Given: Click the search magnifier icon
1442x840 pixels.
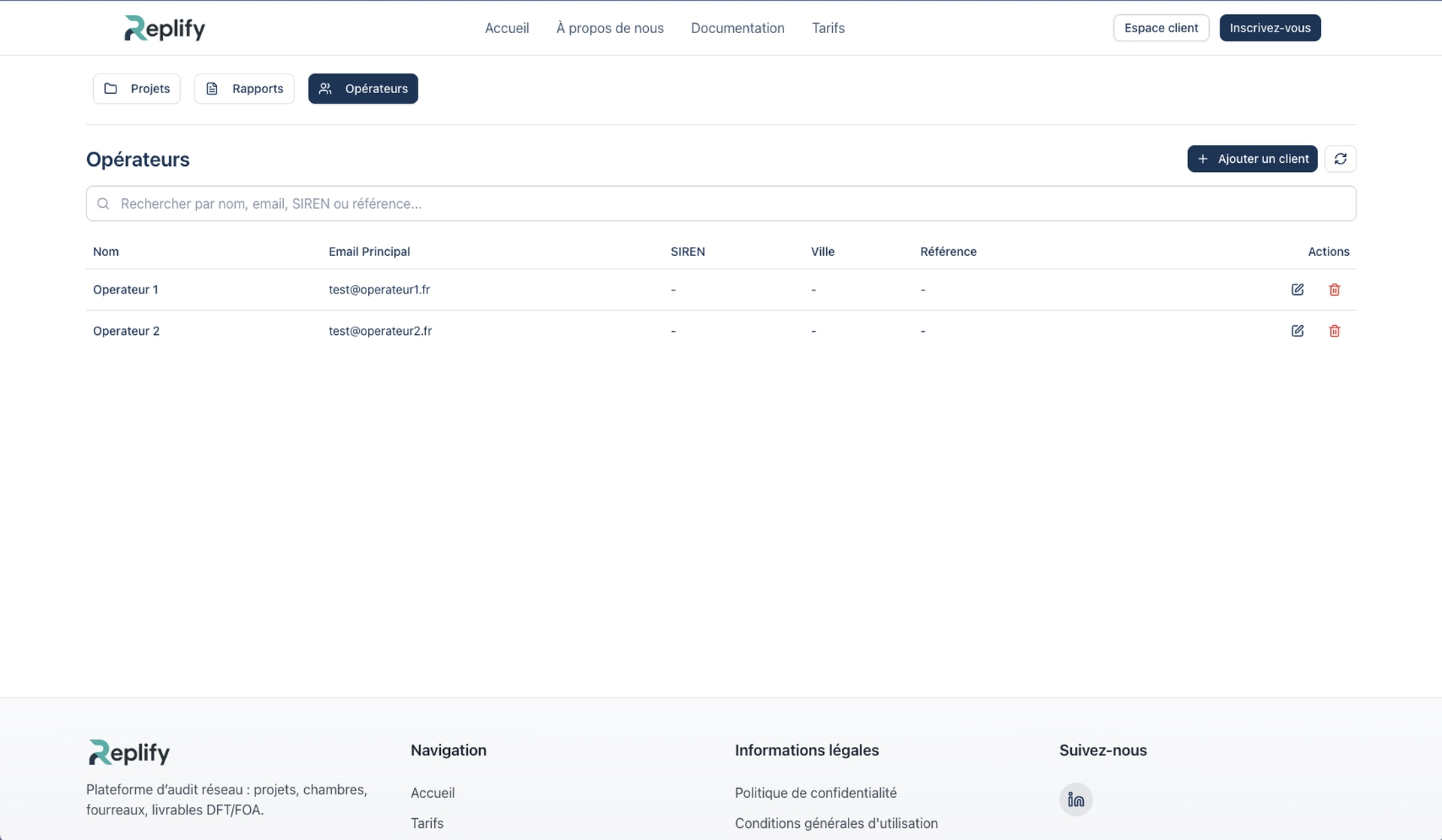Looking at the screenshot, I should 103,203.
